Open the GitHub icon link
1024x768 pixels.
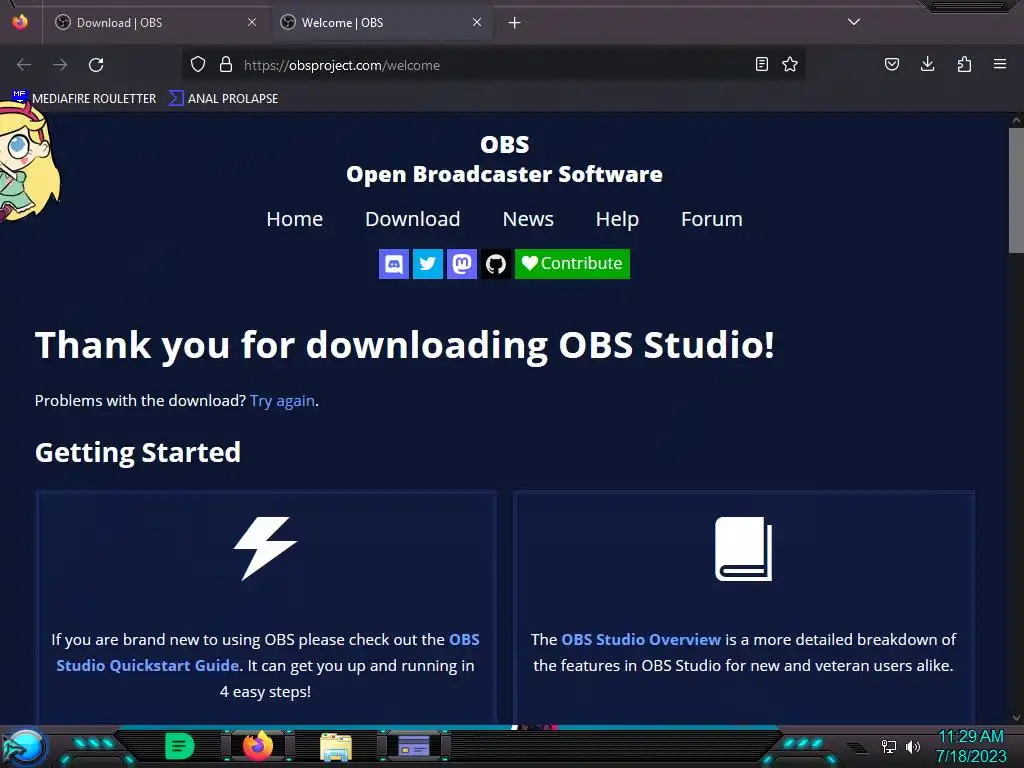pos(496,264)
